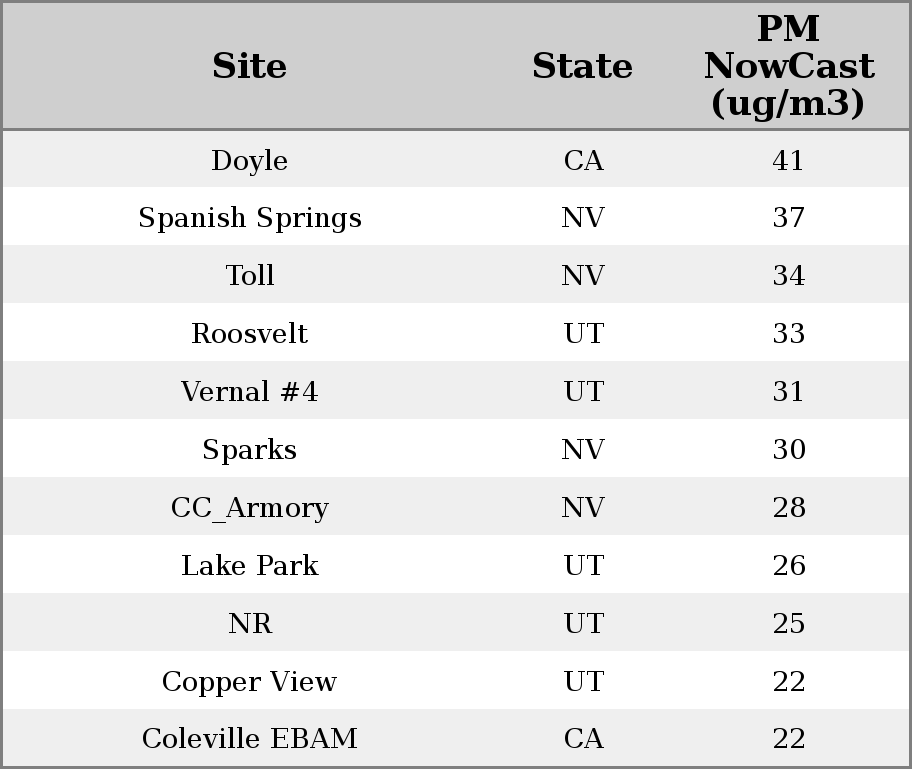Select the Roosvelt site cell
Viewport: 912px width, 769px height.
(x=250, y=334)
